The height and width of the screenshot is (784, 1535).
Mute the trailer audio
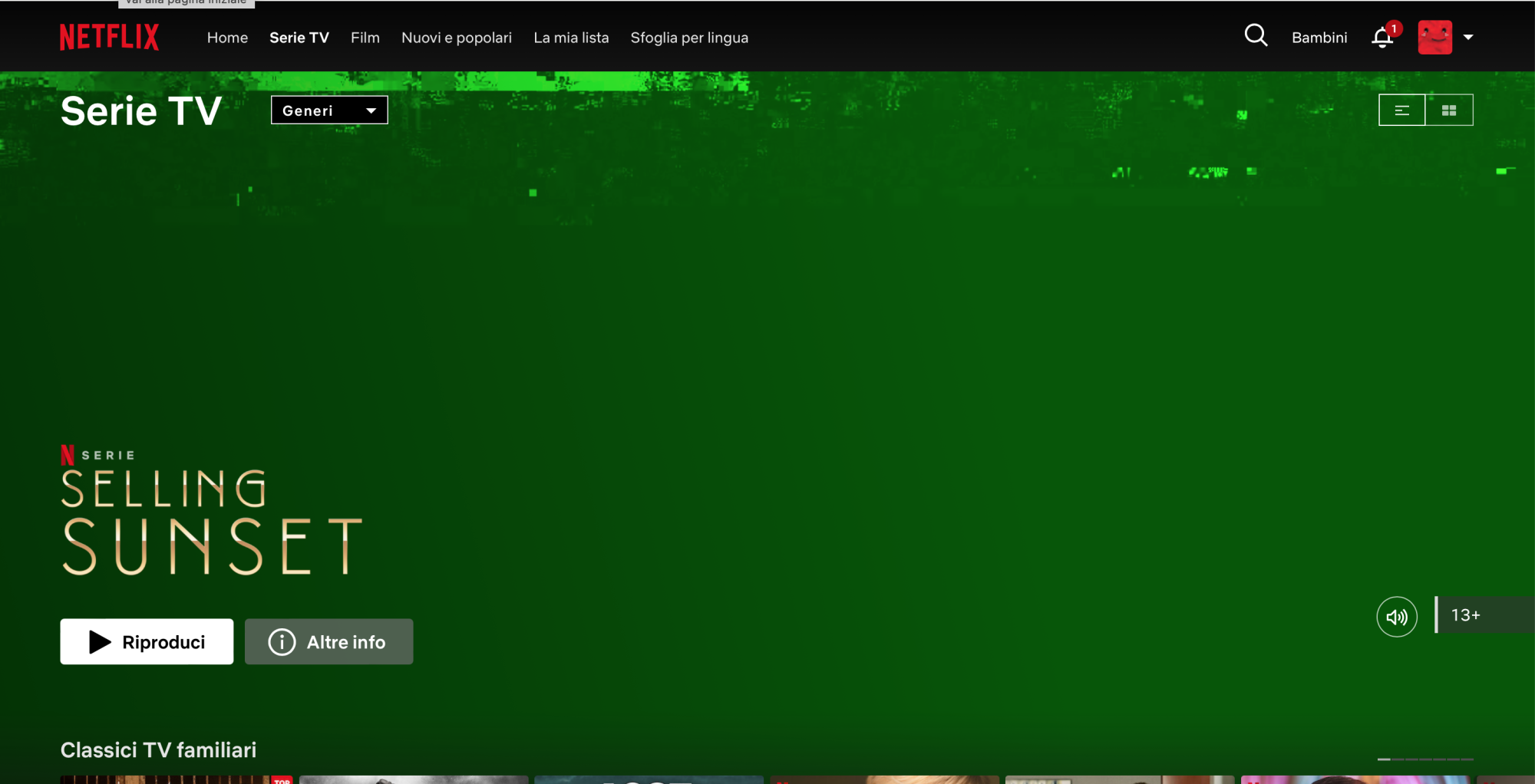click(x=1397, y=617)
